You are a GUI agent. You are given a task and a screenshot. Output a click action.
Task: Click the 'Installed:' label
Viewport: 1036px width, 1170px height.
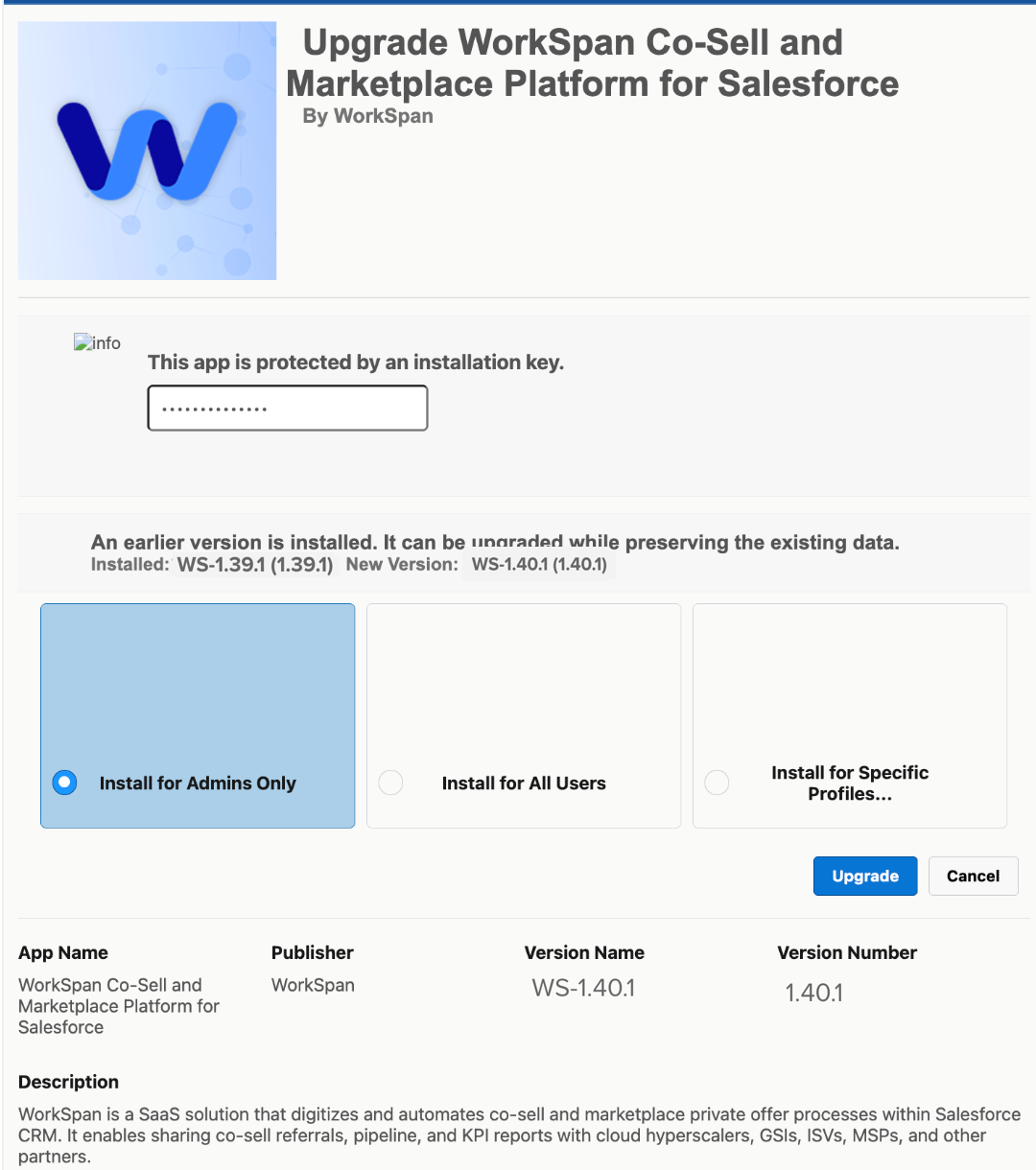[130, 565]
